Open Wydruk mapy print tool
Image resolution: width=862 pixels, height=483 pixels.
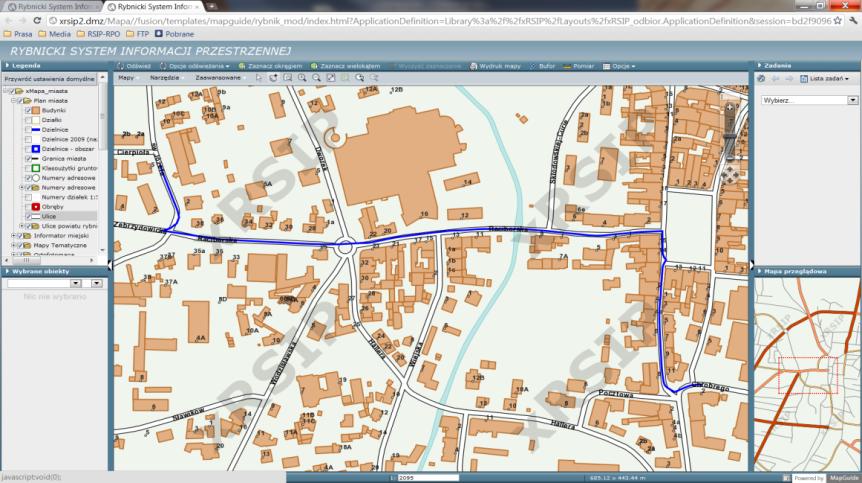pos(495,66)
